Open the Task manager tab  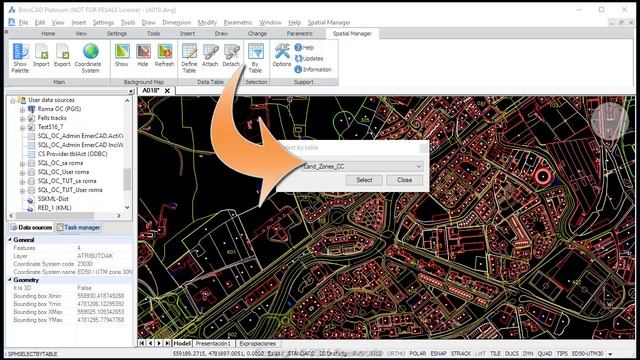(78, 227)
